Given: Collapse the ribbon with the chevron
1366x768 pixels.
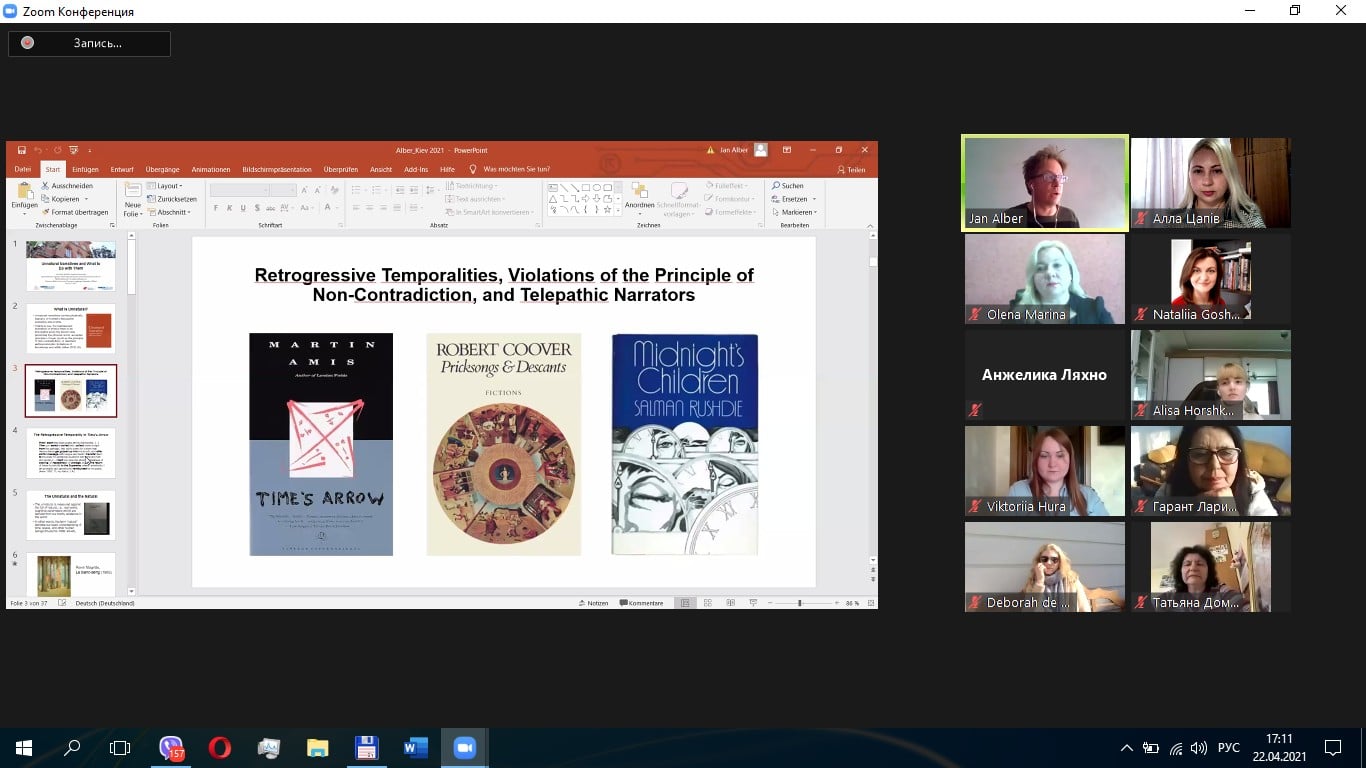Looking at the screenshot, I should pyautogui.click(x=870, y=226).
